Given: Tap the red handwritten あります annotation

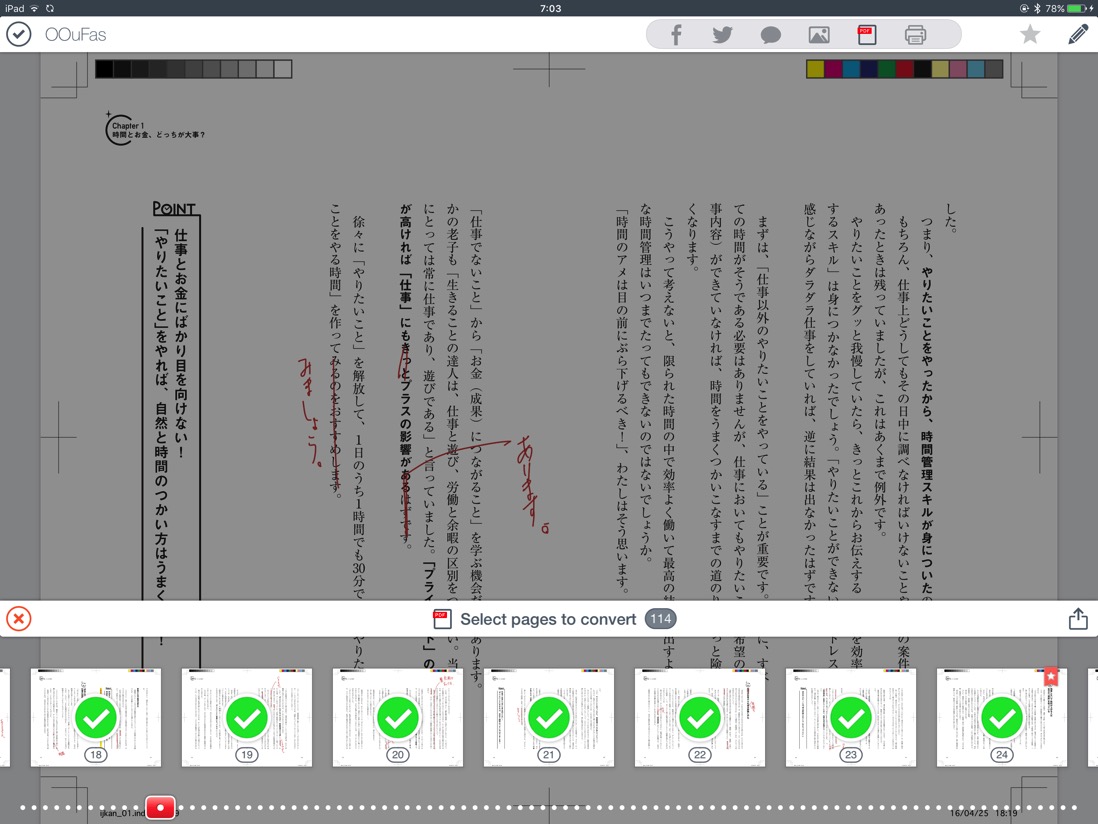Looking at the screenshot, I should (x=532, y=484).
